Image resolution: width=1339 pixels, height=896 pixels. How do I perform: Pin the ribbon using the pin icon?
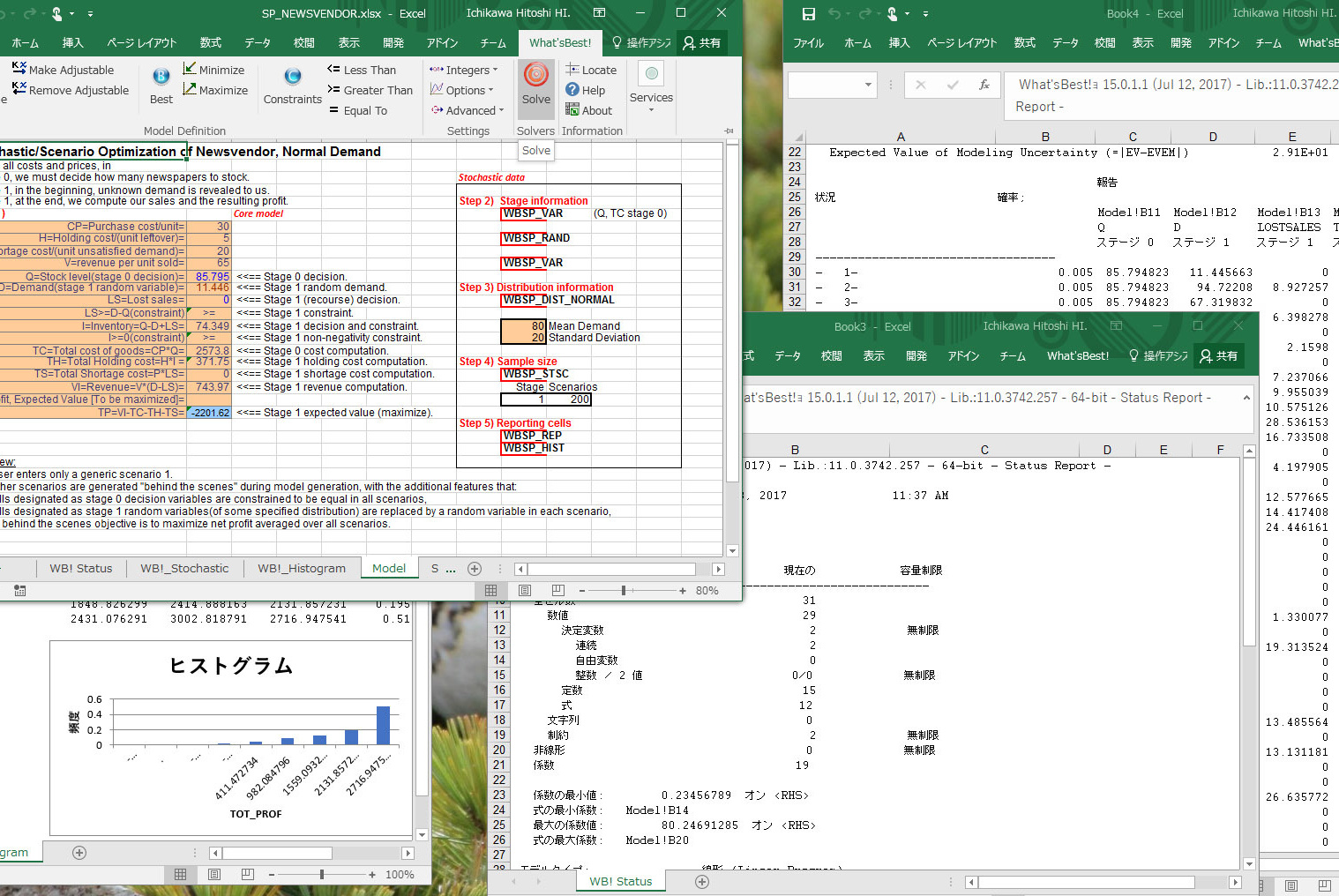pyautogui.click(x=729, y=131)
